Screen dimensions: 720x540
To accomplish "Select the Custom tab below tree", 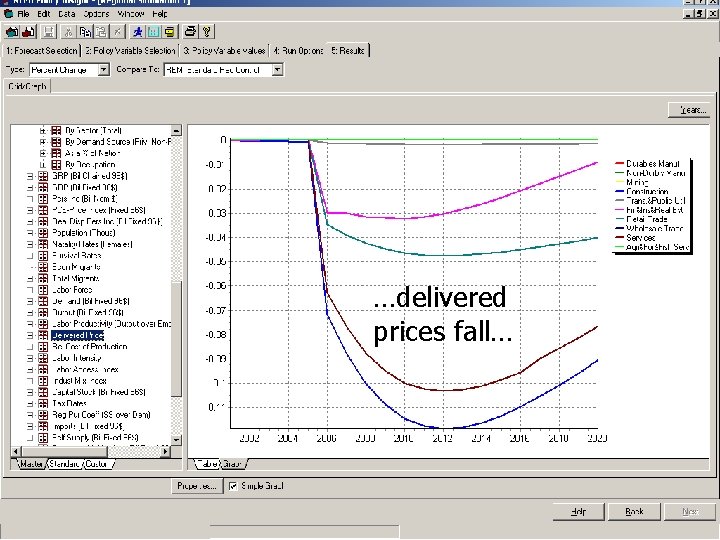I will 97,464.
